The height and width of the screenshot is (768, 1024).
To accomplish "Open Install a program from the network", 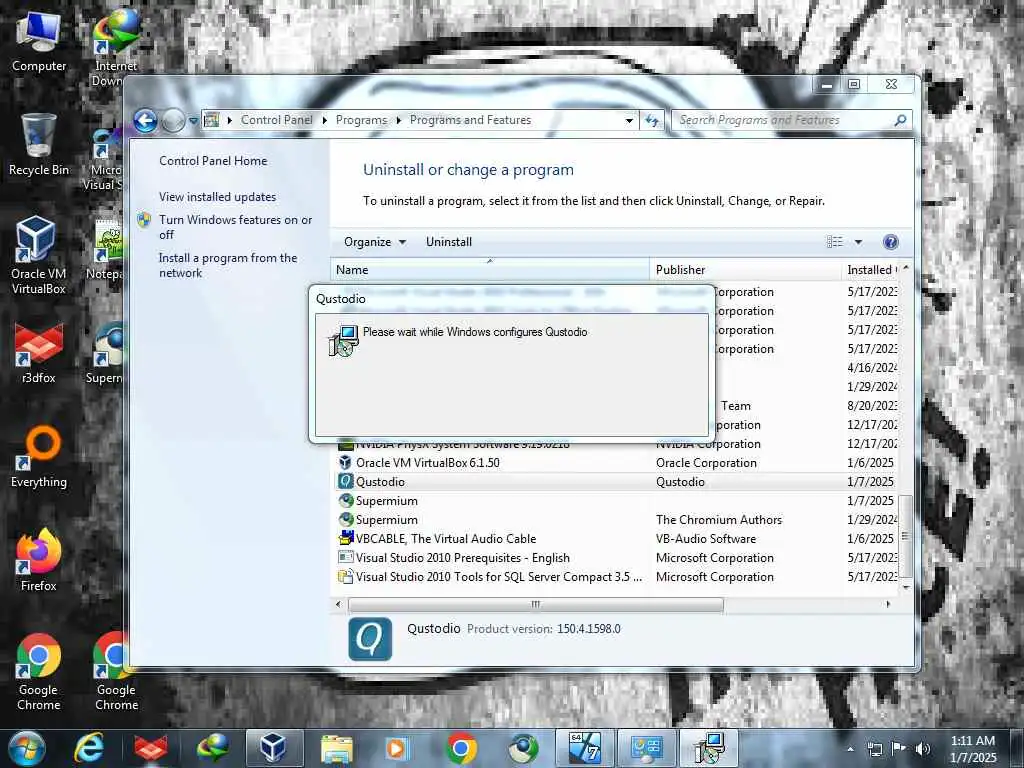I will click(x=228, y=266).
